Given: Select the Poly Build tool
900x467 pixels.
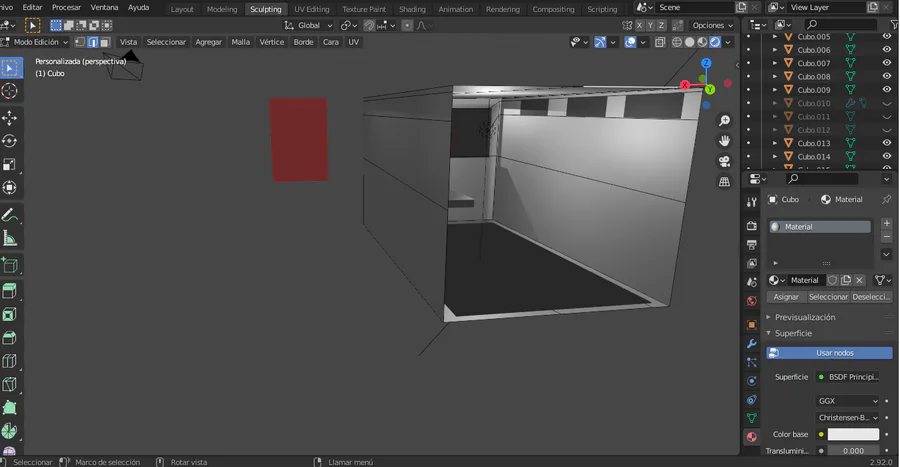Looking at the screenshot, I should pyautogui.click(x=10, y=407).
